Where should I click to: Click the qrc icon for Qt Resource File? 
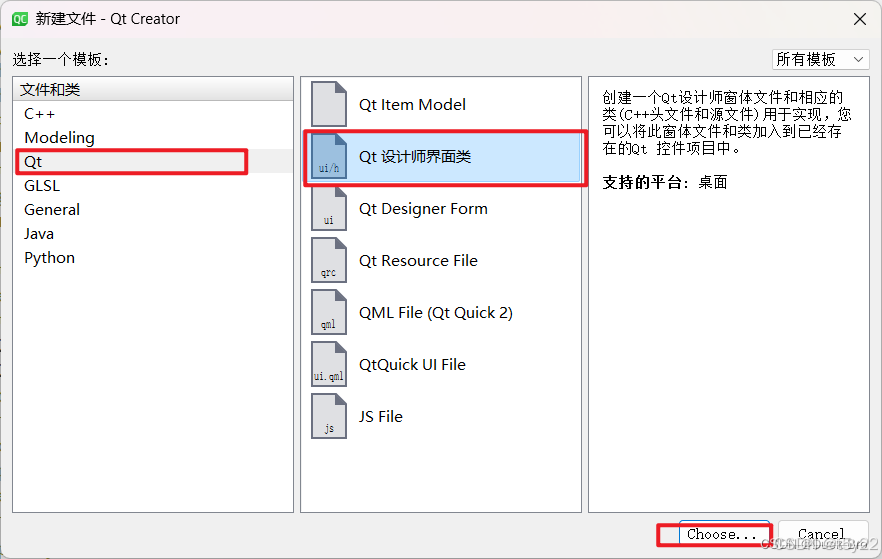pyautogui.click(x=329, y=260)
